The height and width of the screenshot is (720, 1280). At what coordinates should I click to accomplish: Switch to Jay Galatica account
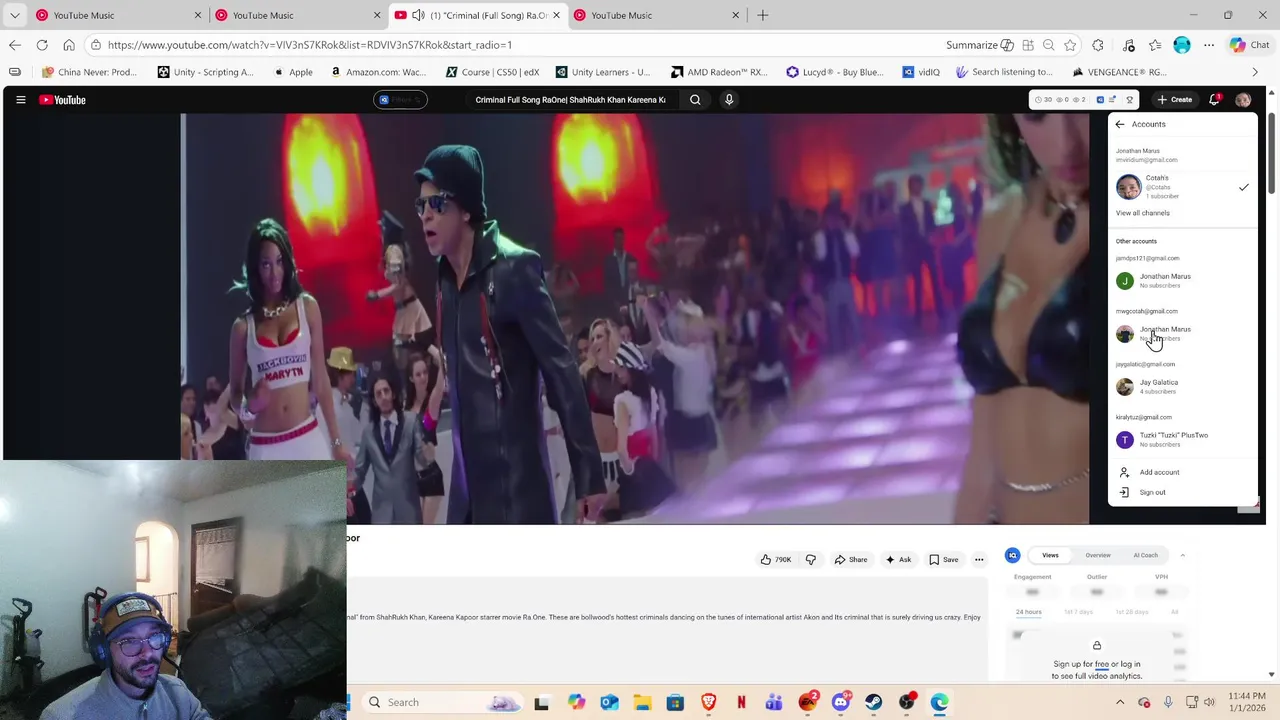[1182, 387]
